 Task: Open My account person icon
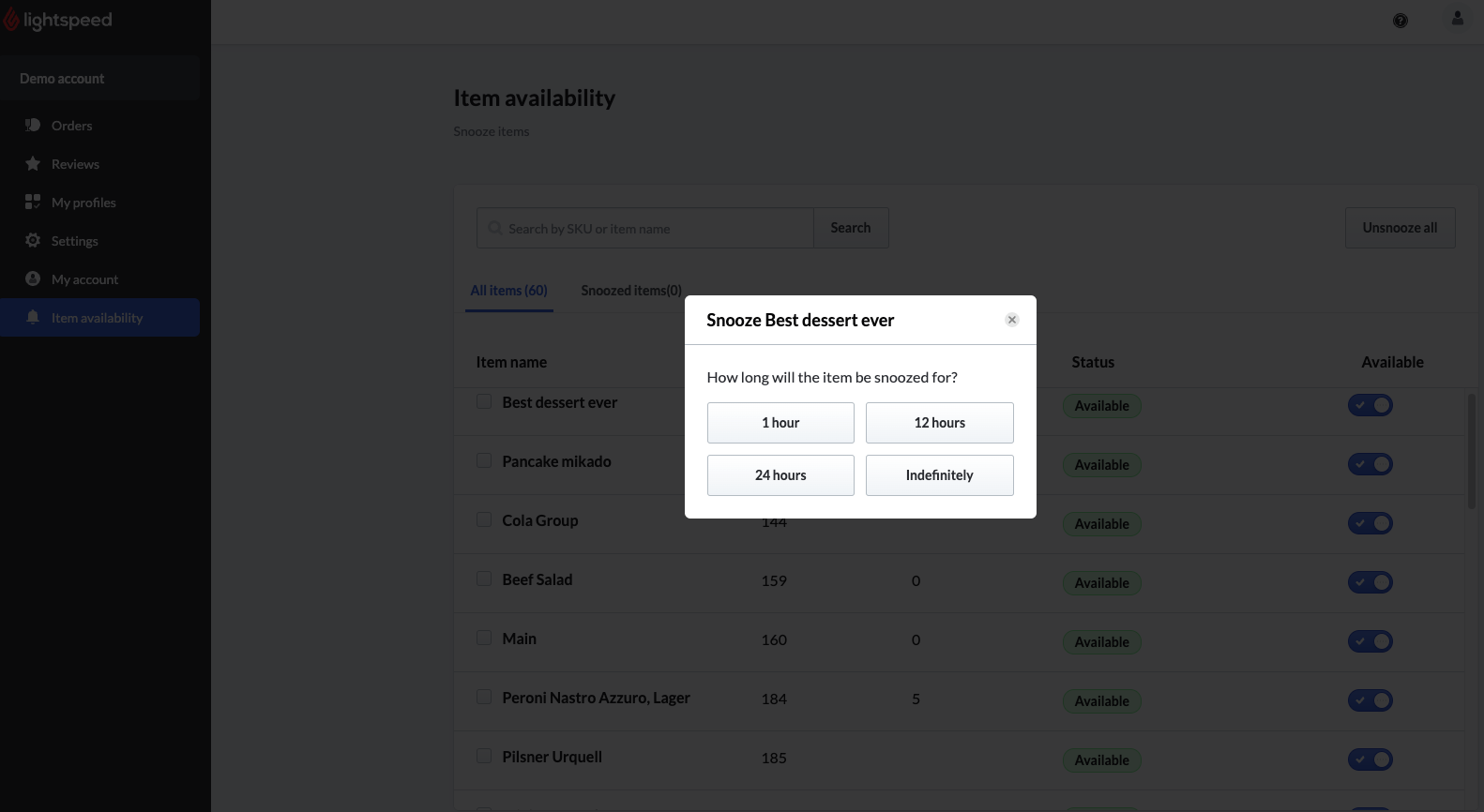pos(33,278)
